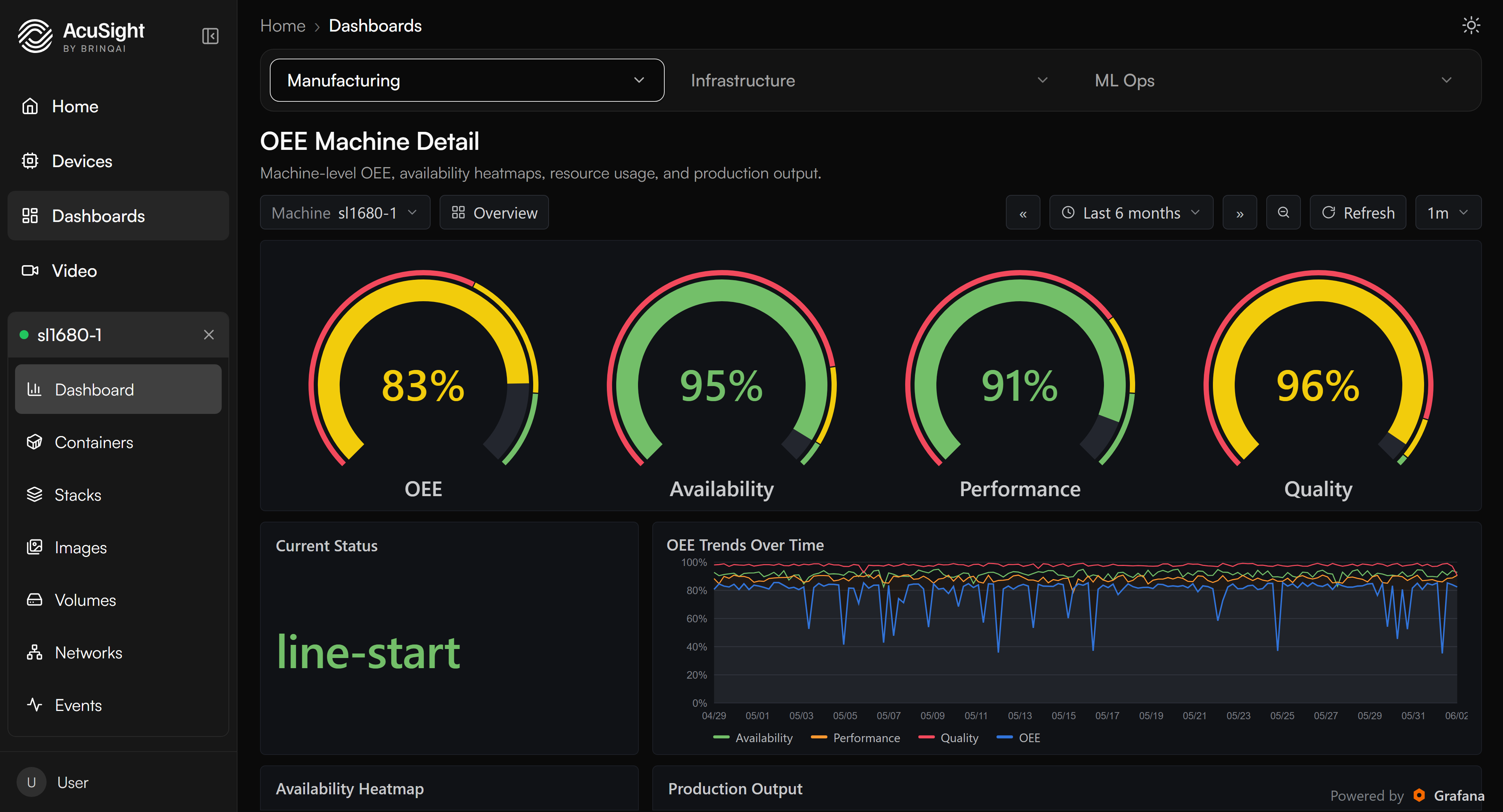Click the Overview button

(494, 213)
